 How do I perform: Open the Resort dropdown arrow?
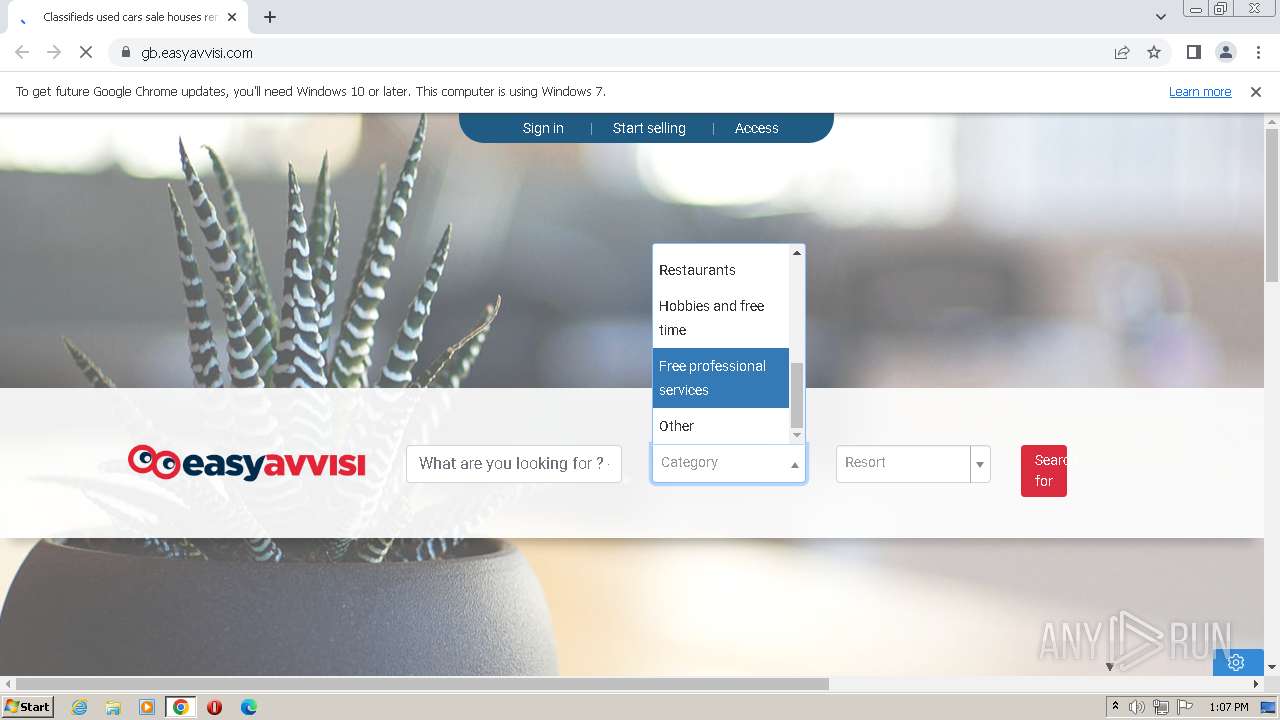click(x=980, y=464)
